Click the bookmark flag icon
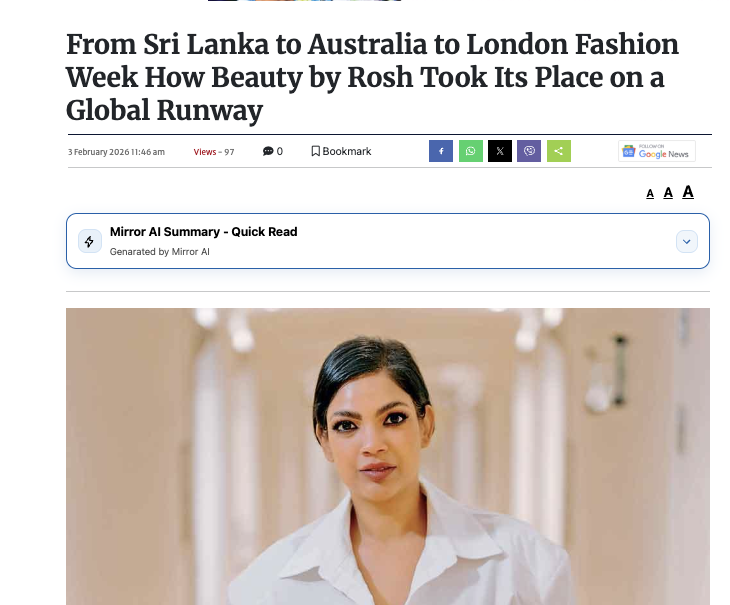This screenshot has height=605, width=730. coord(315,151)
